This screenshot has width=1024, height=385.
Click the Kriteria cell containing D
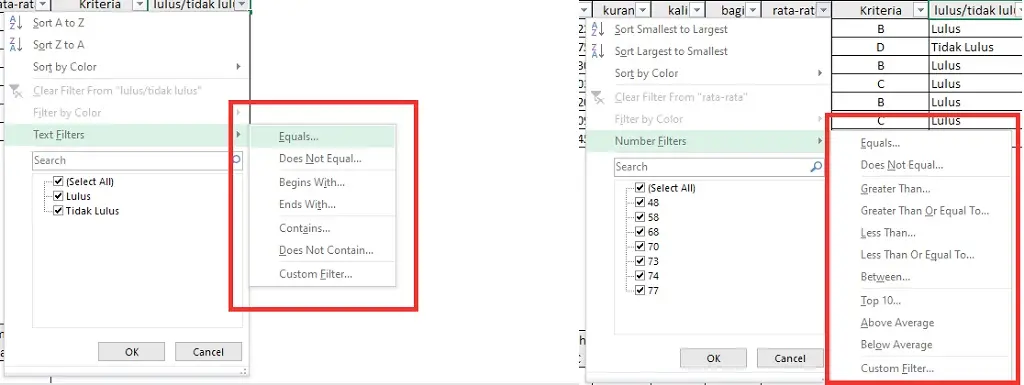pos(880,47)
